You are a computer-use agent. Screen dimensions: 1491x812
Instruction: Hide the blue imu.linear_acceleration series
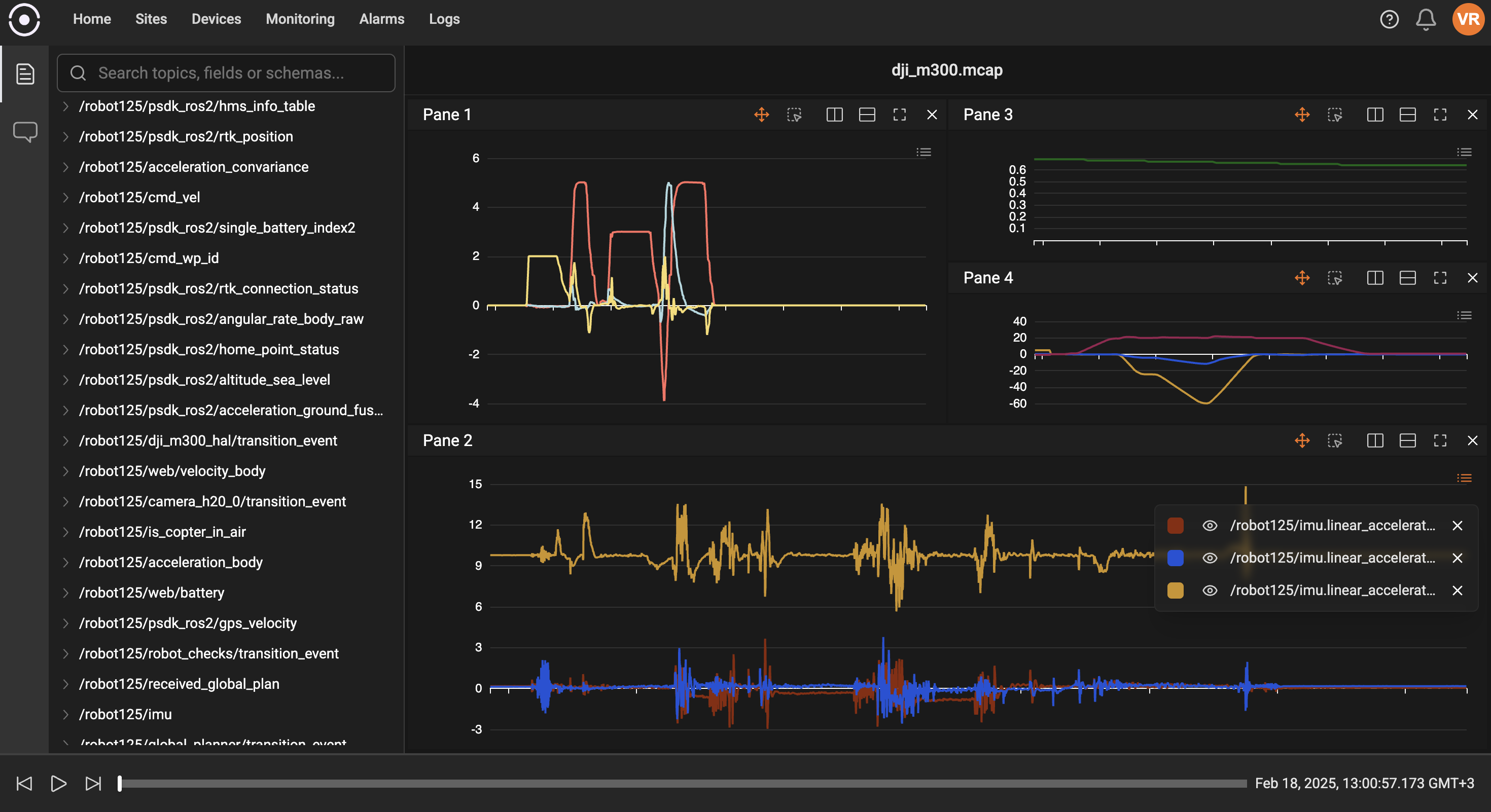point(1210,558)
